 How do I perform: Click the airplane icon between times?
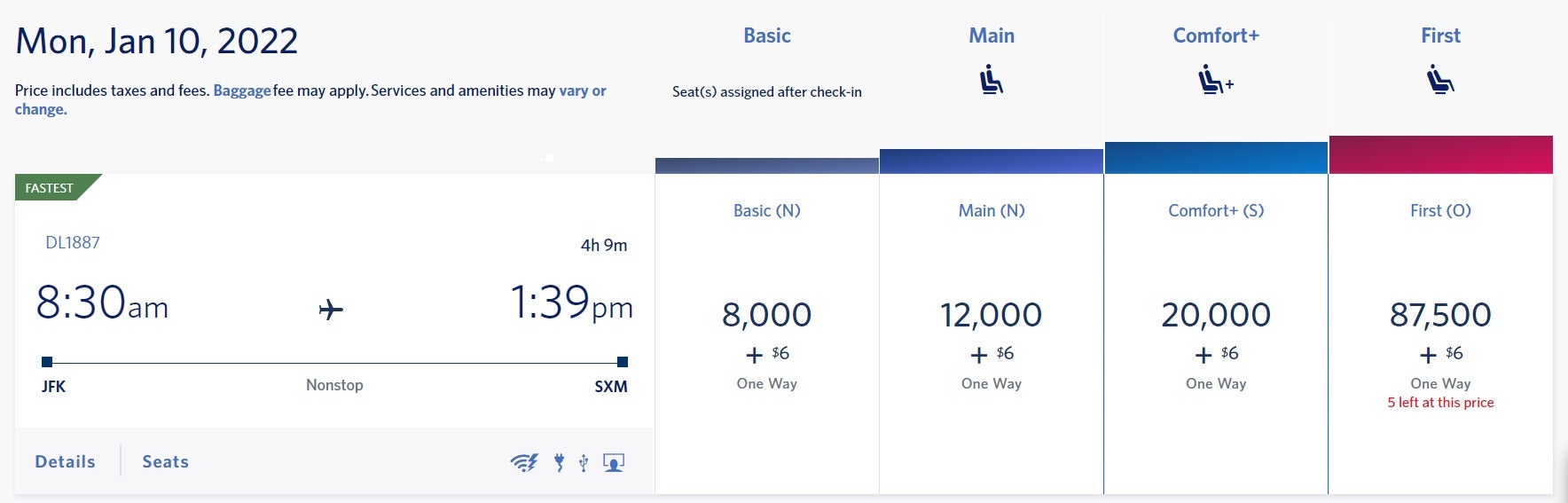tap(331, 310)
